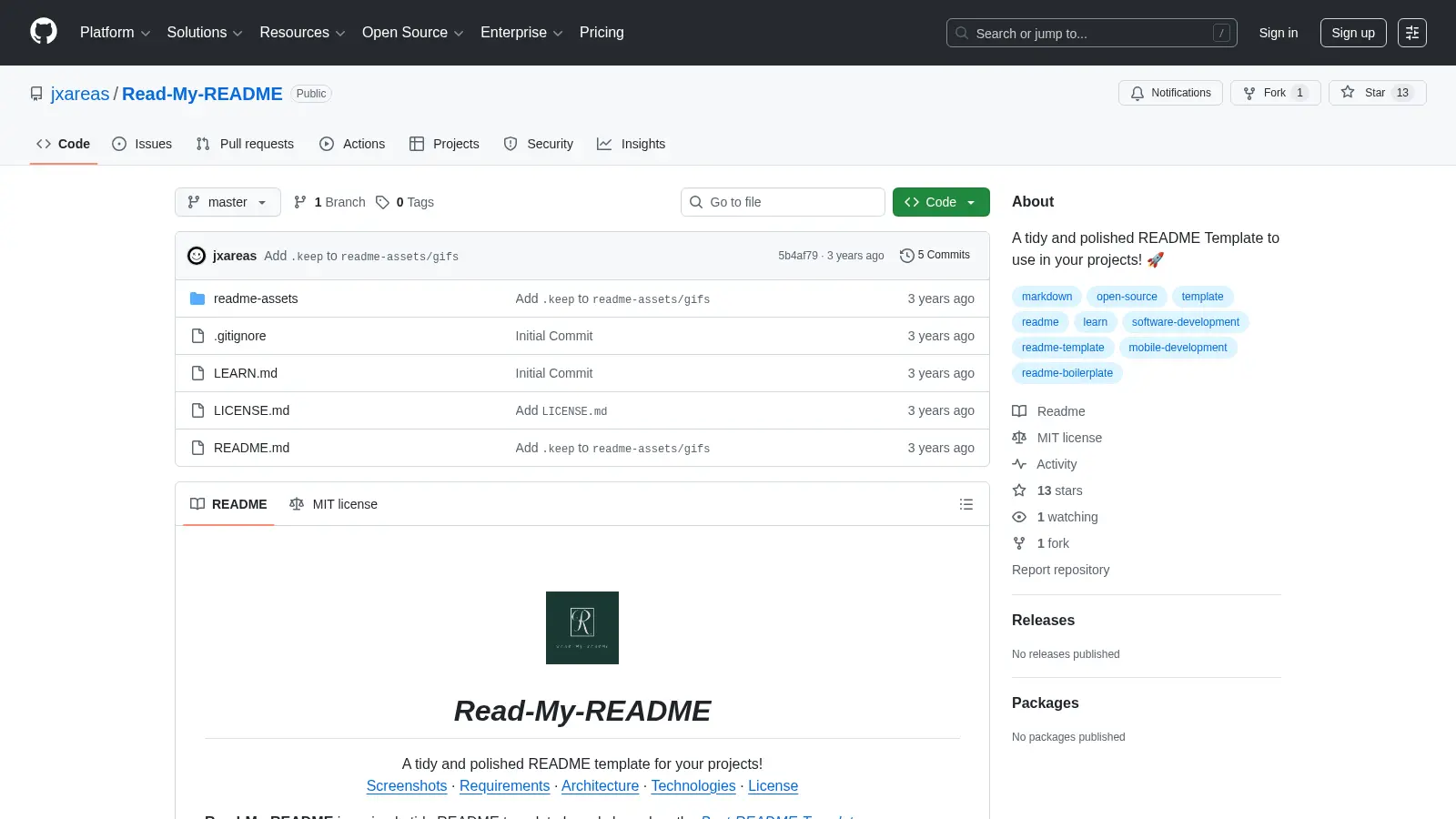Click the star icon beside 13 stars
The height and width of the screenshot is (819, 1456).
1019,490
